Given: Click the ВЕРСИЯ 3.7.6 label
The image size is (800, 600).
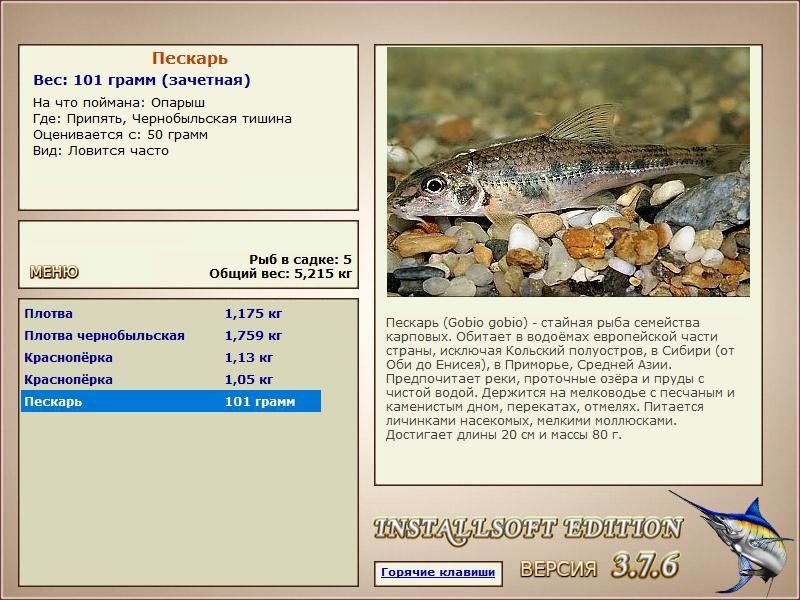Looking at the screenshot, I should 601,566.
